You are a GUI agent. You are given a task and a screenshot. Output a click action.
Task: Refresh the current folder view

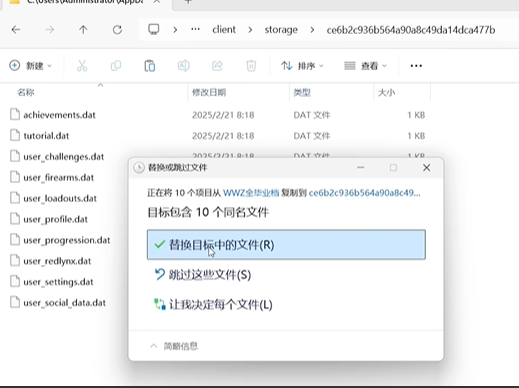pos(117,30)
